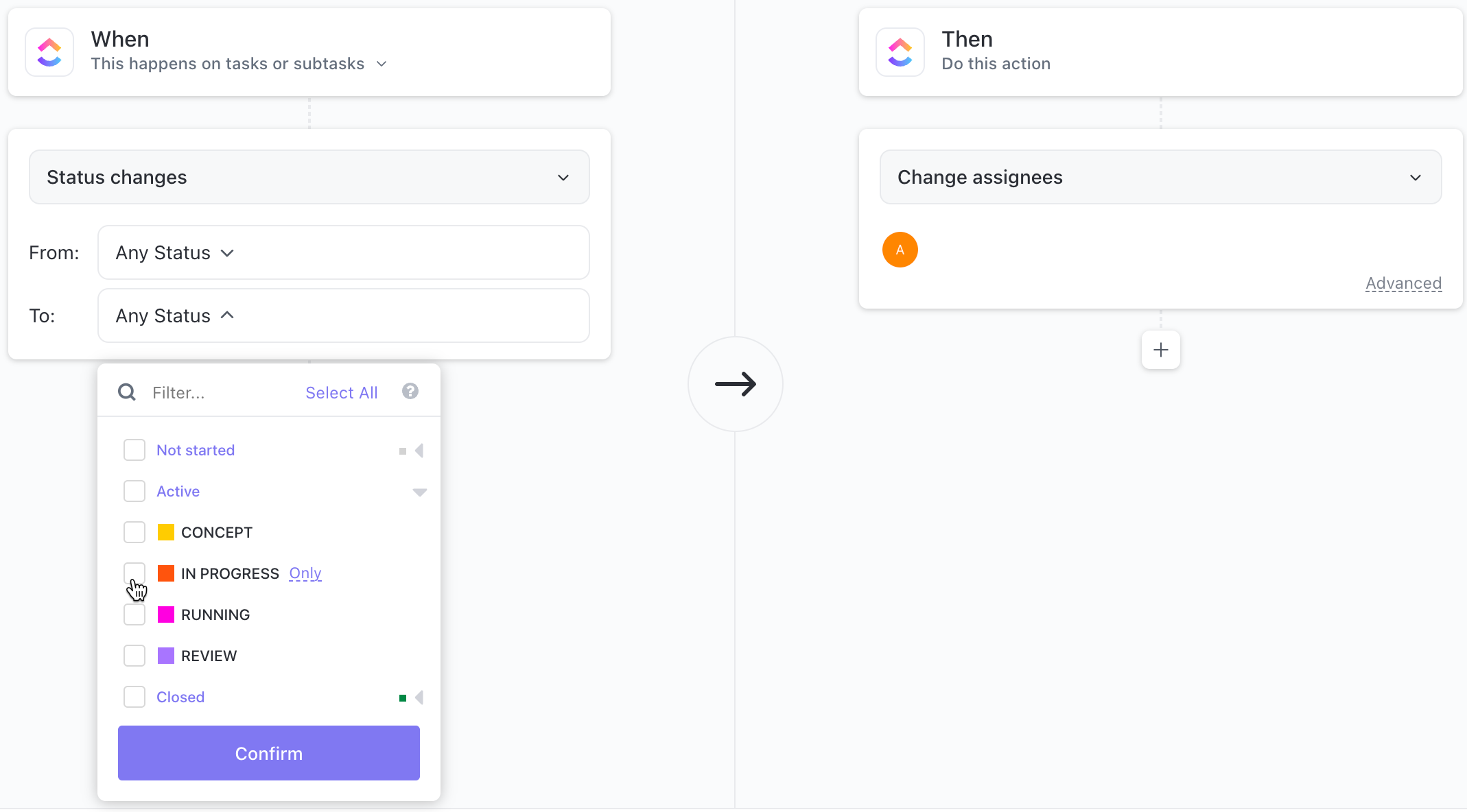Click the help question mark icon
The image size is (1467, 812).
410,391
